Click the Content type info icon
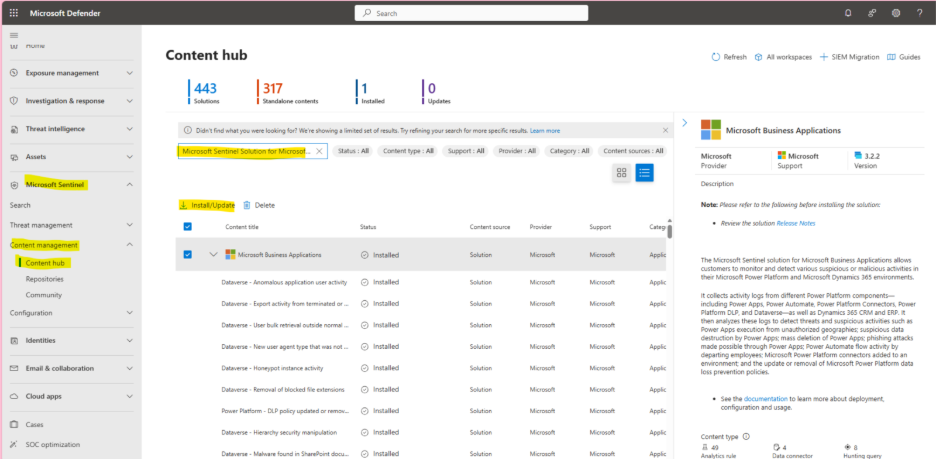This screenshot has width=936, height=459. pyautogui.click(x=746, y=436)
